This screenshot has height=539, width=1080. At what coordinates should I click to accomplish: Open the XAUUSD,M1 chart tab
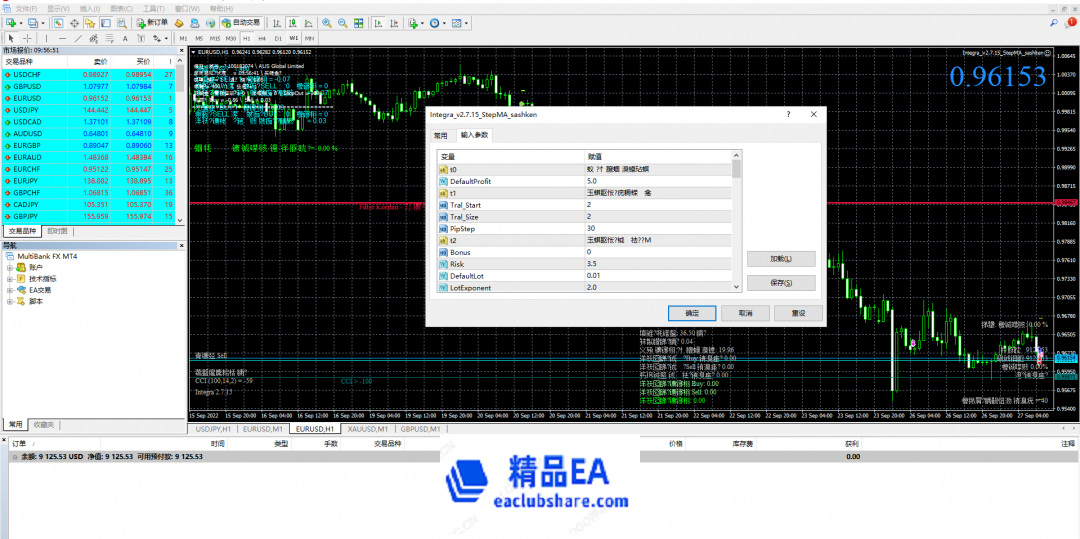[x=367, y=429]
